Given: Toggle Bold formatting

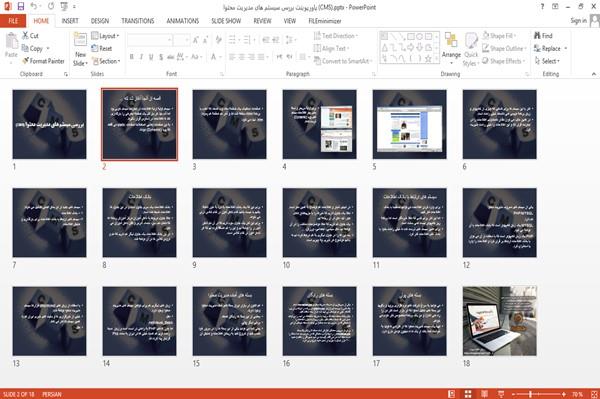Looking at the screenshot, I should [x=132, y=57].
